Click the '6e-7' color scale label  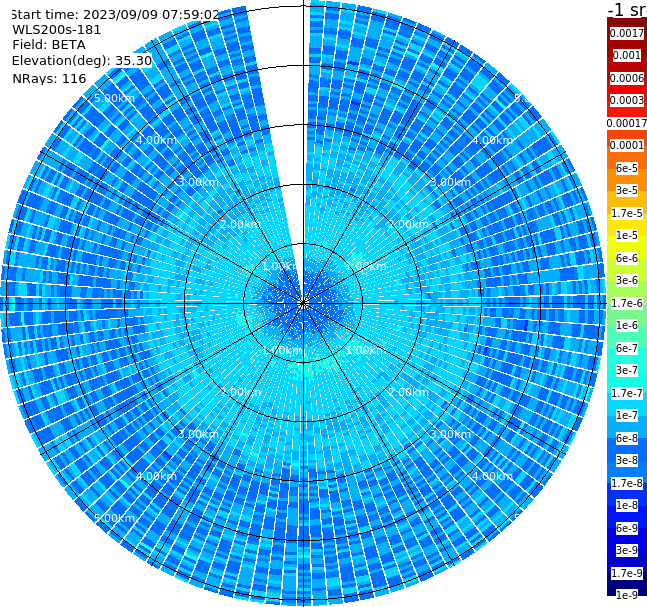click(x=627, y=348)
